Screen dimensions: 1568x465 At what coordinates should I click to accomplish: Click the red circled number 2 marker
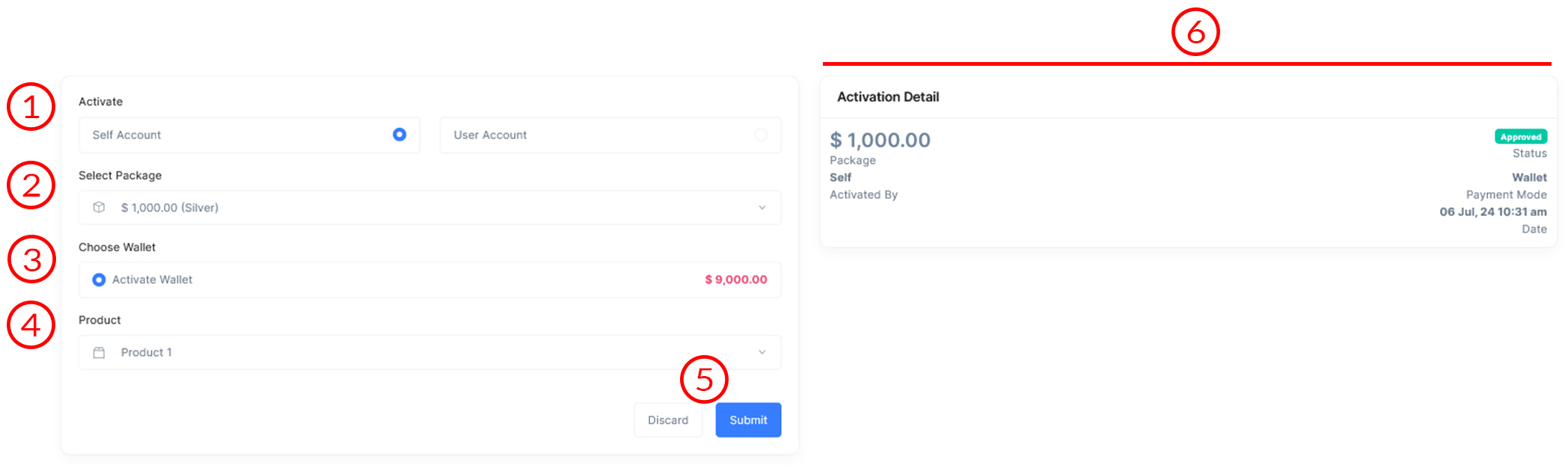pos(31,185)
